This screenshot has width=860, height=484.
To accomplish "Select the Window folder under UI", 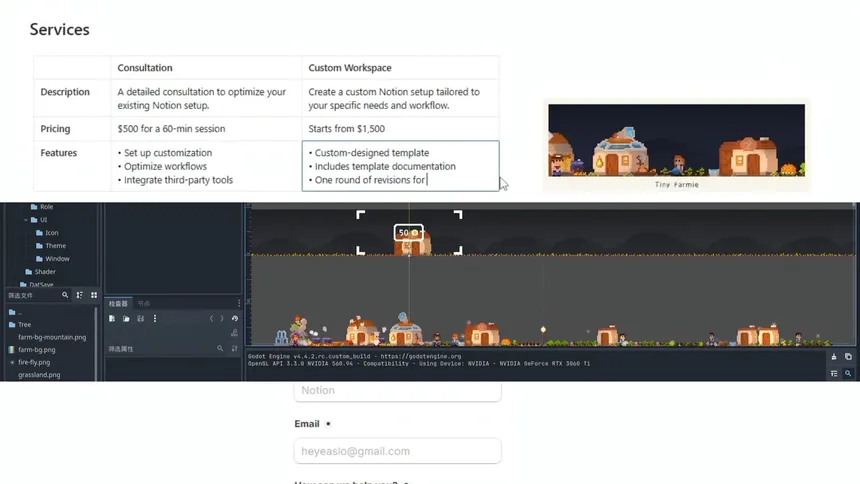I will tap(53, 258).
